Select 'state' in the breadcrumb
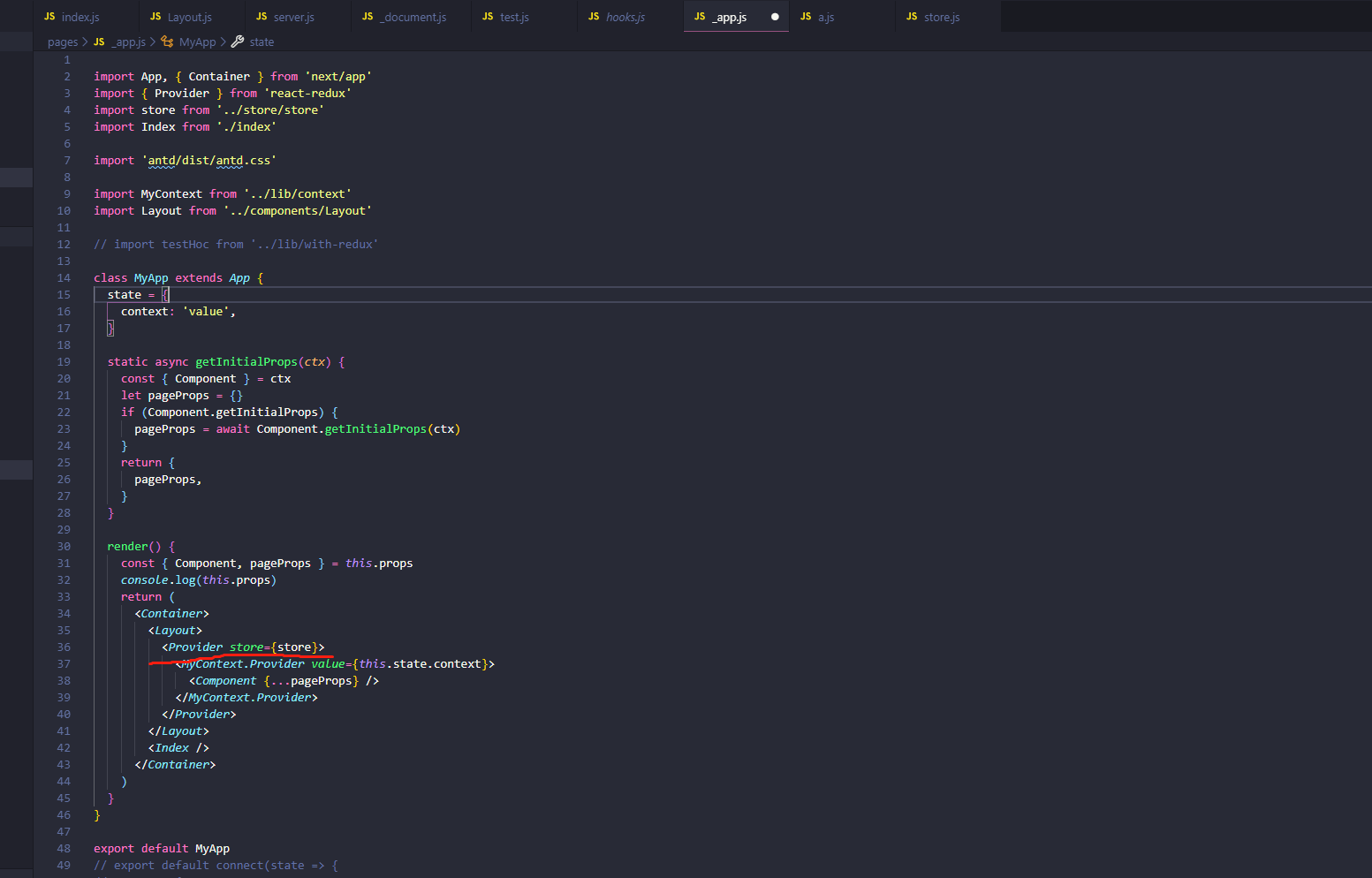The width and height of the screenshot is (1372, 878). pos(262,42)
